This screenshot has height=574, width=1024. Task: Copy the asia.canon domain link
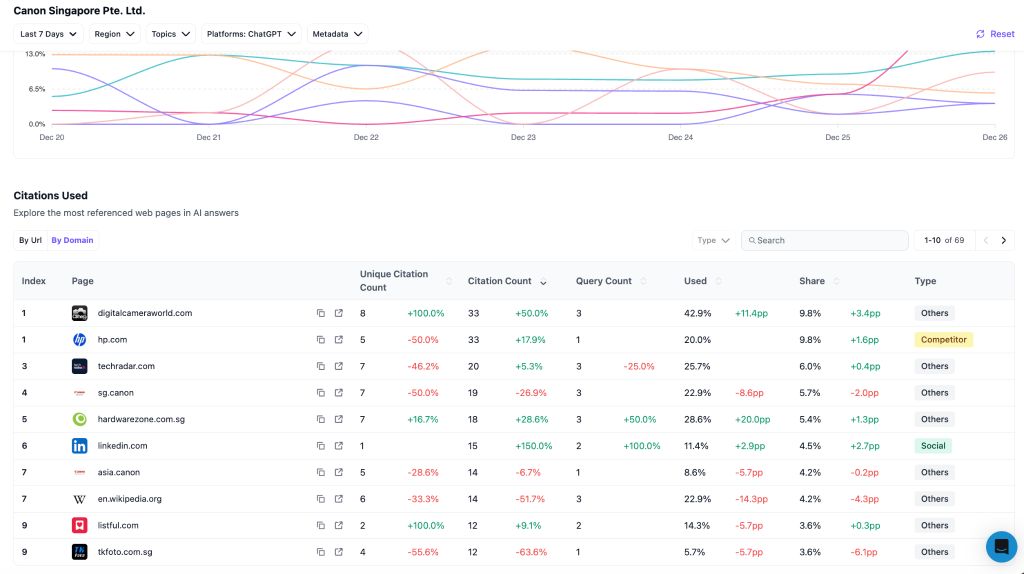pos(321,472)
